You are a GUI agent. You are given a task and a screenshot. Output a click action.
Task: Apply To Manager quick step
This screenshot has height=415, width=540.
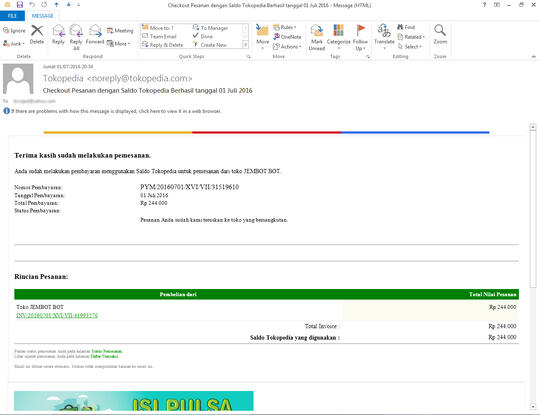pyautogui.click(x=210, y=28)
